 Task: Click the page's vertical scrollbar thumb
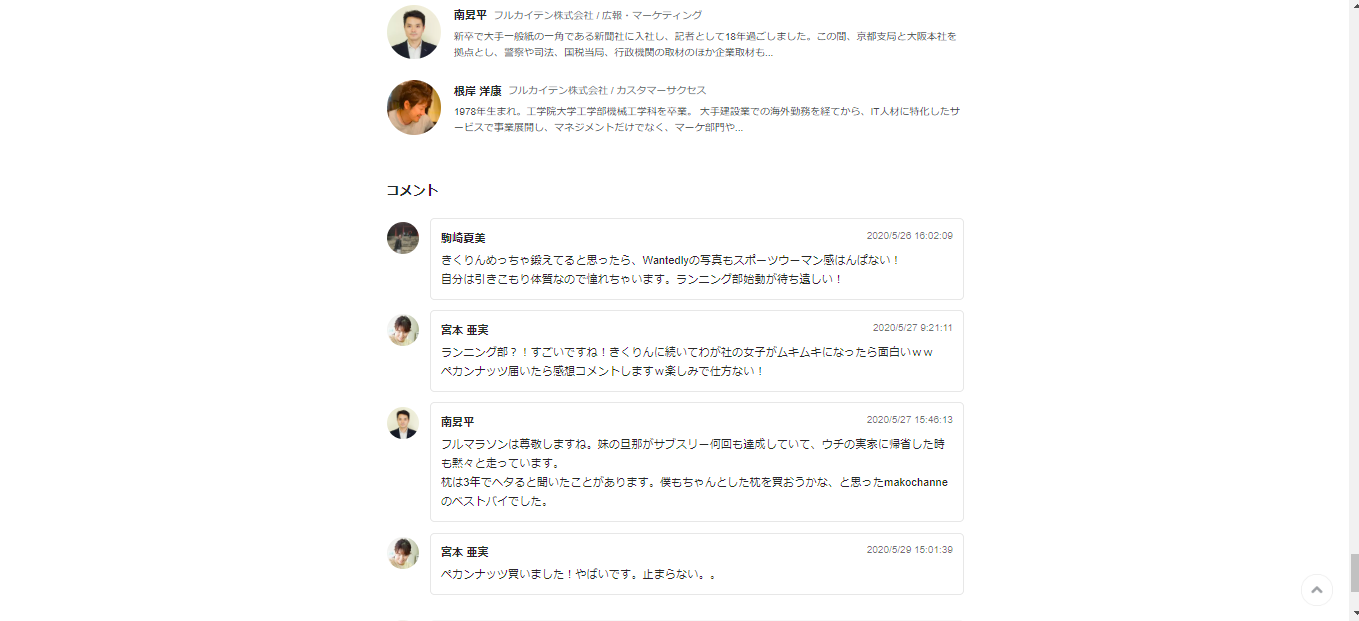pyautogui.click(x=1352, y=572)
